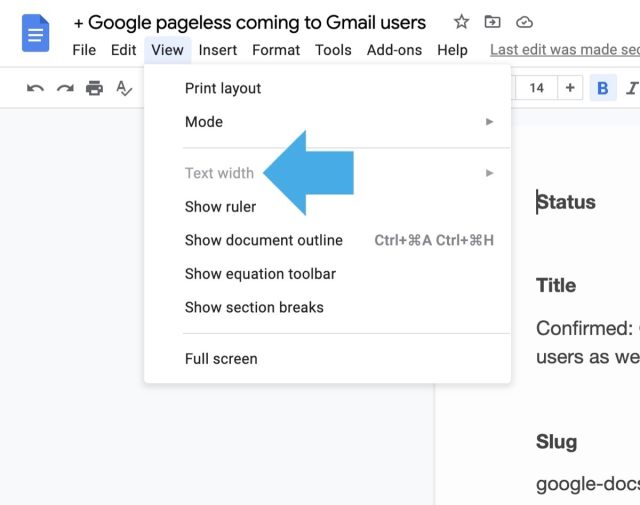Open the 'Last edit was made' version link
Image resolution: width=640 pixels, height=505 pixels.
tap(564, 50)
